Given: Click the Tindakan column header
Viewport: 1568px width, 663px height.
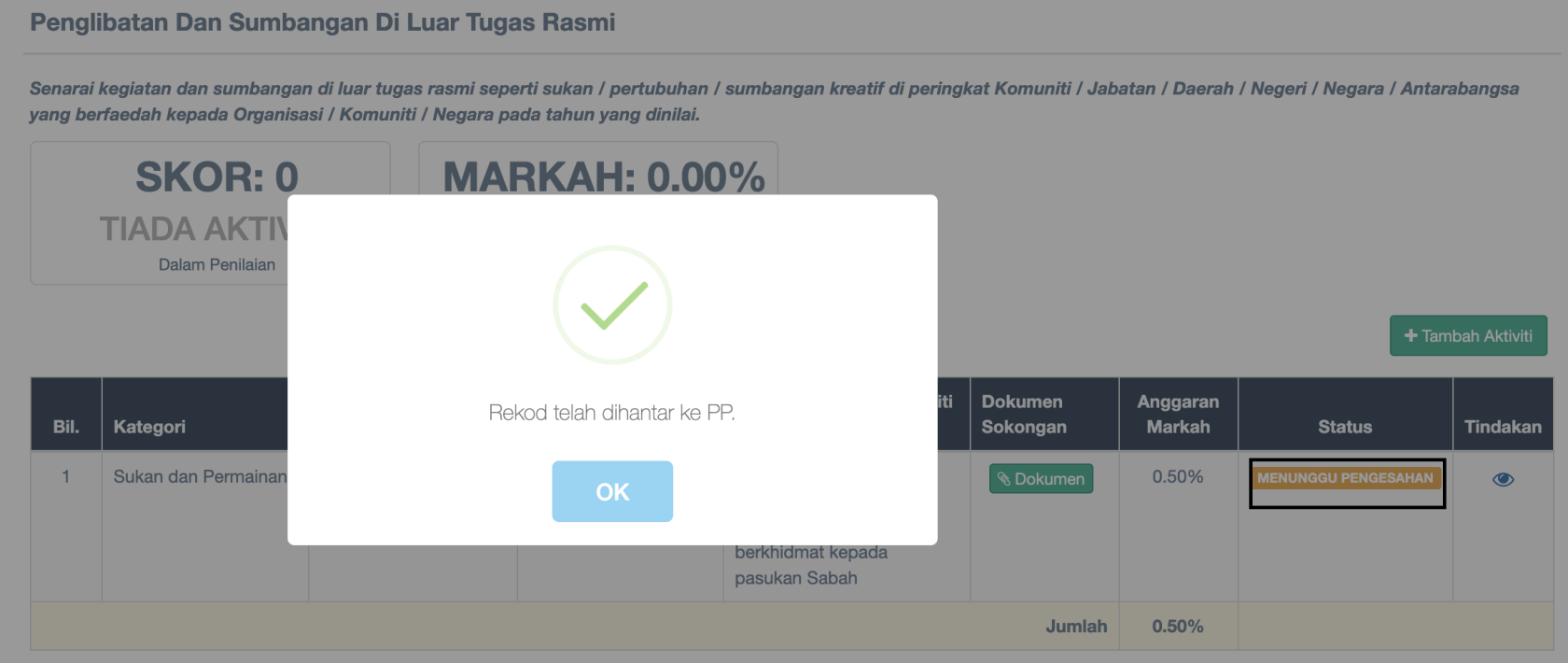Looking at the screenshot, I should pos(1503,427).
